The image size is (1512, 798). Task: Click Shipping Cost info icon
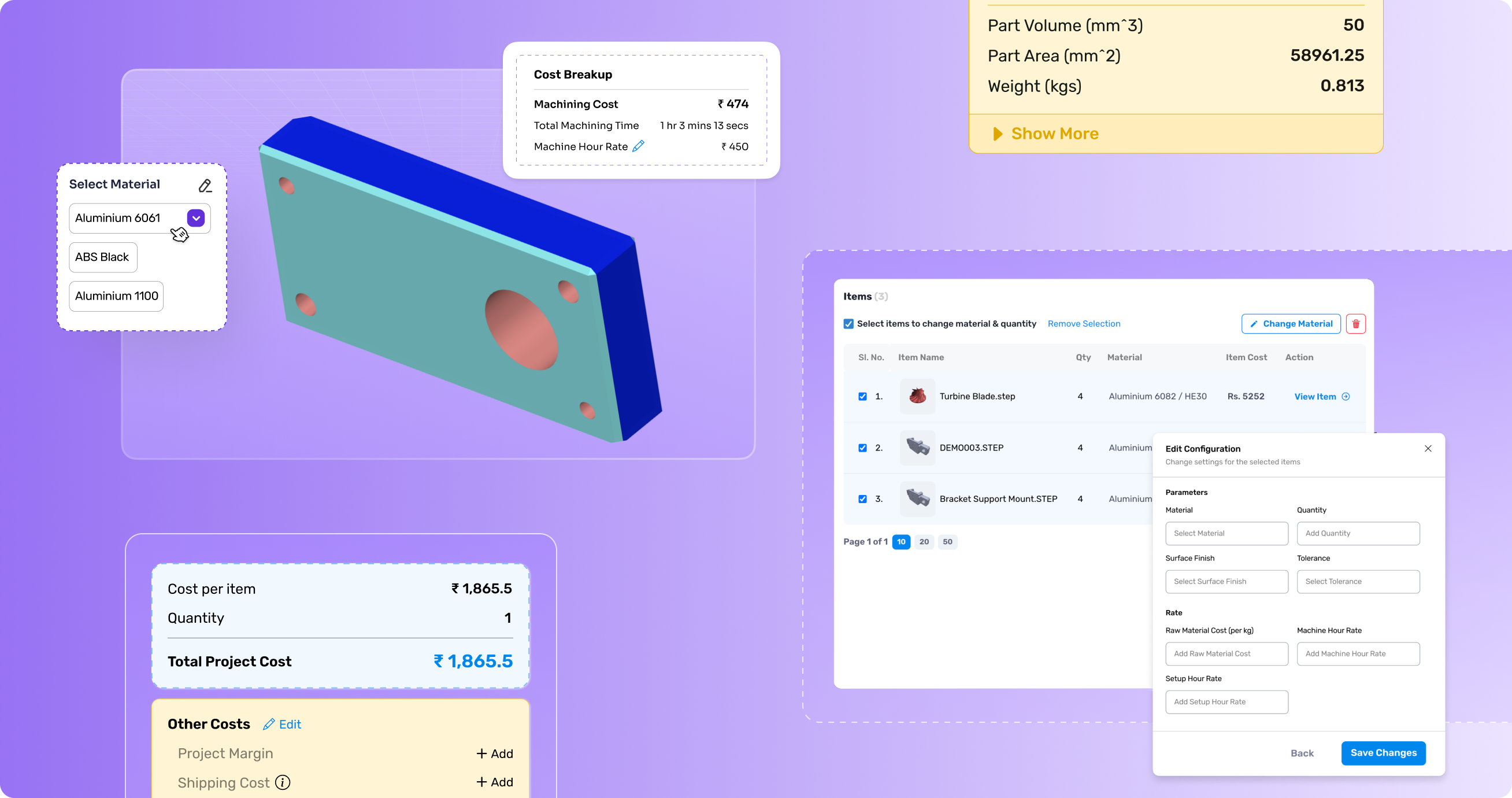(x=283, y=782)
